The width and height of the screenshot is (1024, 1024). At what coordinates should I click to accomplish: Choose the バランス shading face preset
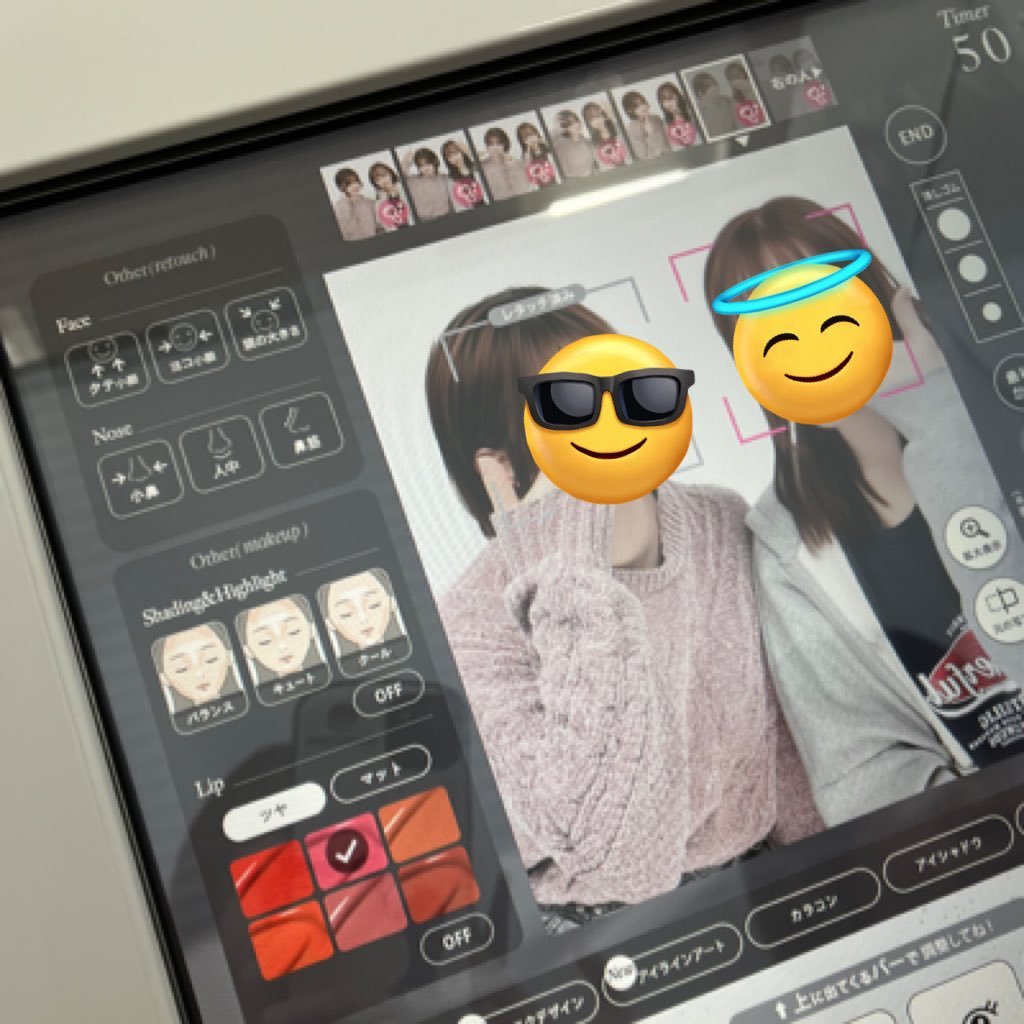click(x=200, y=677)
